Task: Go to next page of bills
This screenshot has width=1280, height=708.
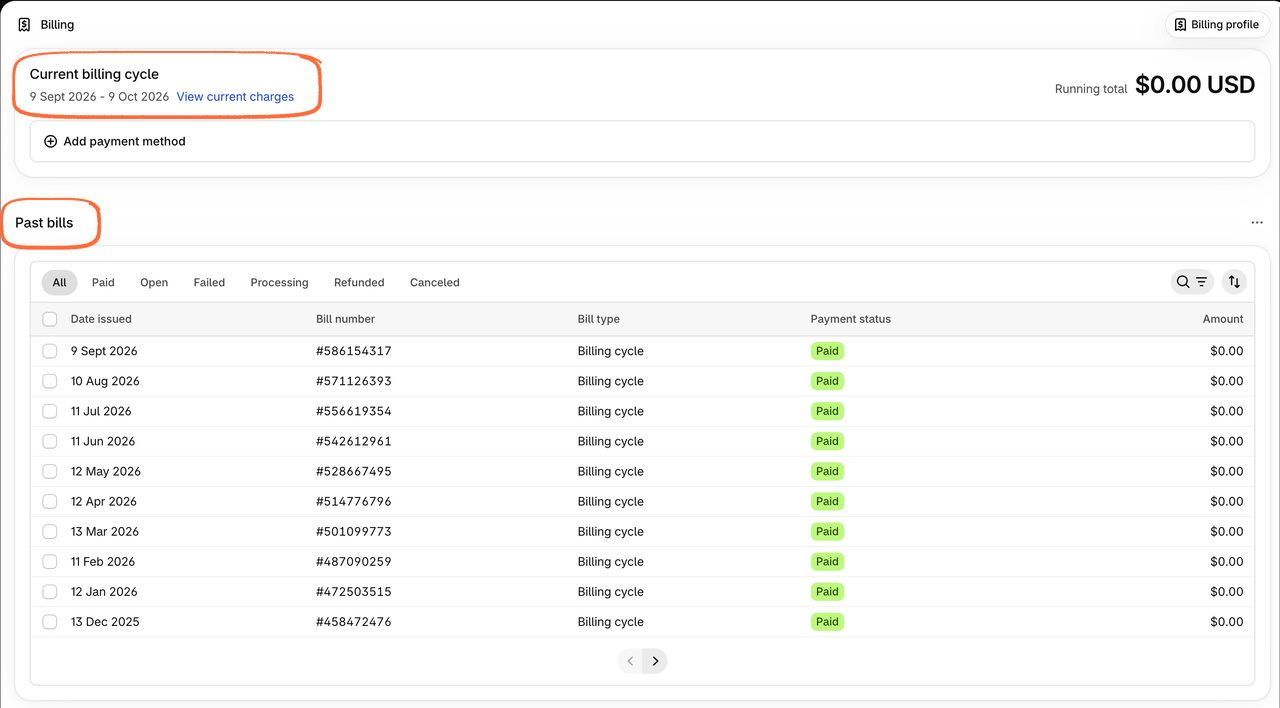Action: pos(655,661)
